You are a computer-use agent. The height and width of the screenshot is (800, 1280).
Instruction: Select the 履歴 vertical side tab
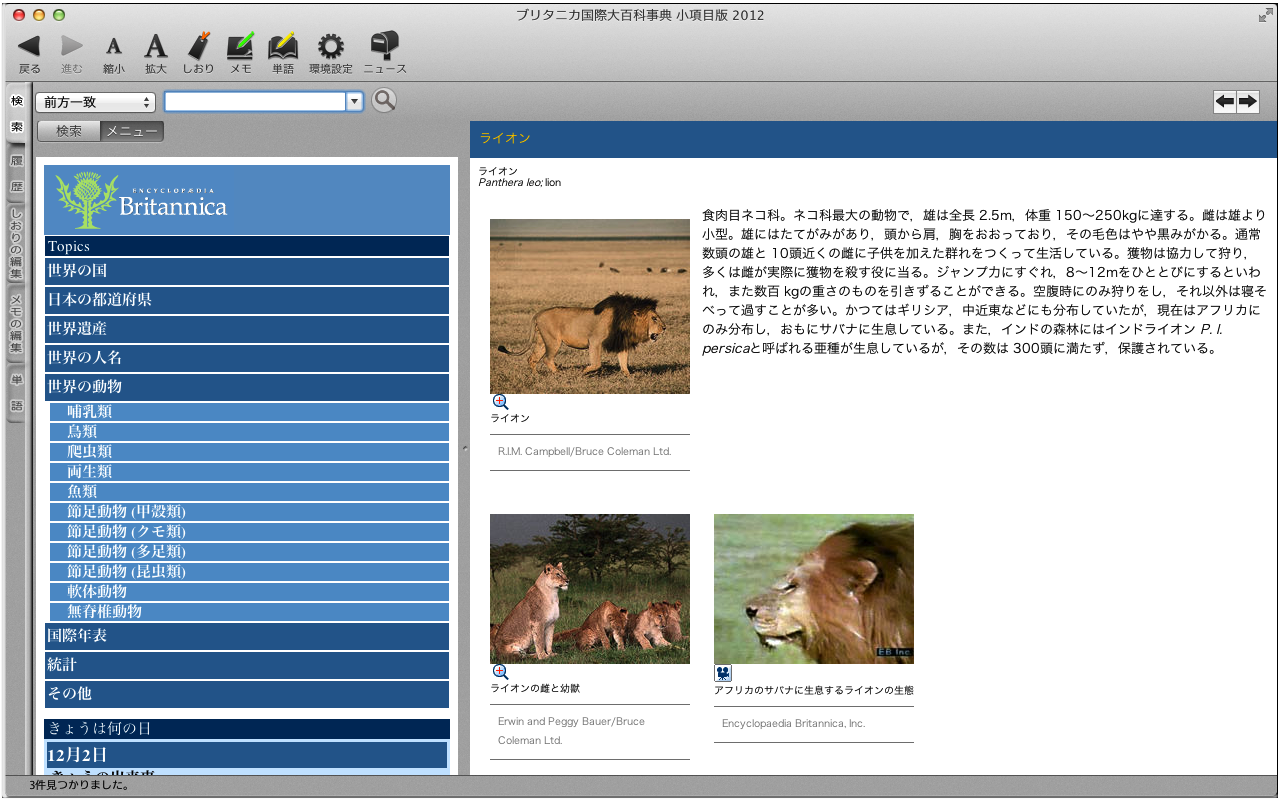click(x=16, y=173)
